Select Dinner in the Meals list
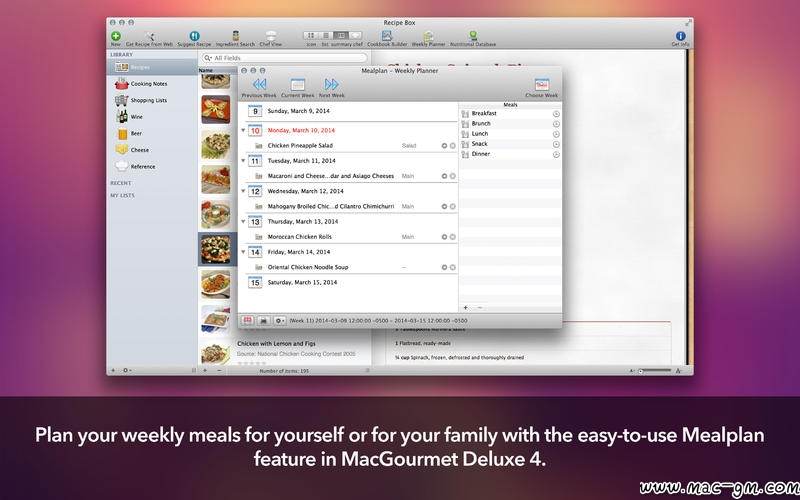 [x=510, y=154]
